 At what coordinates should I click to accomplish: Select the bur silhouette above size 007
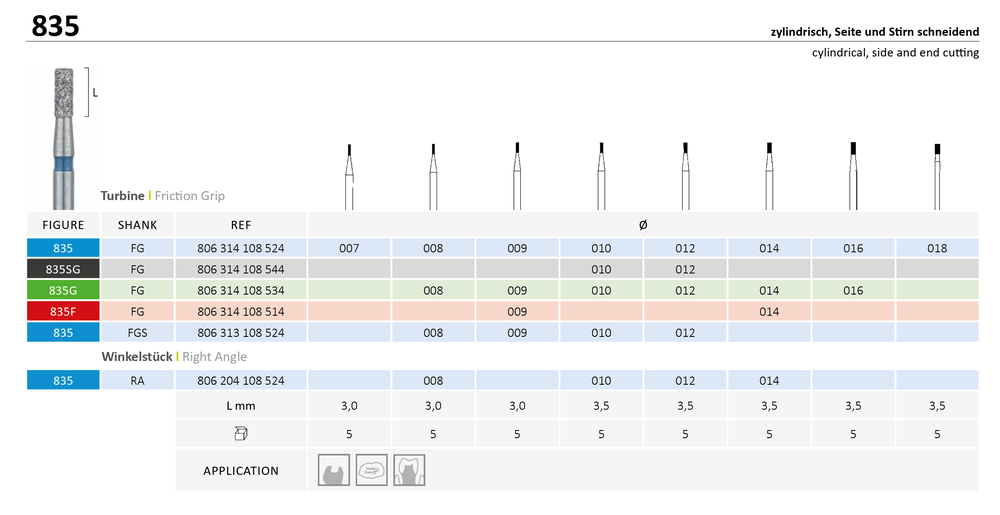pos(349,175)
